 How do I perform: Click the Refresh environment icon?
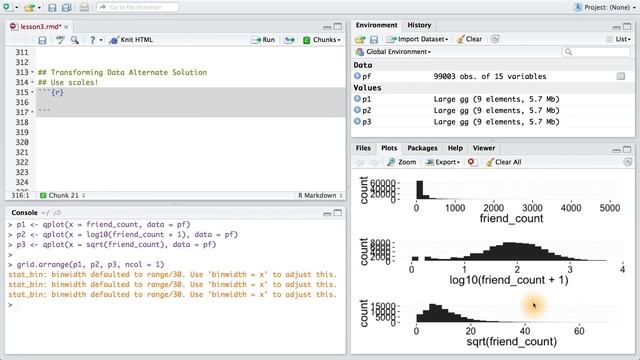coord(495,39)
